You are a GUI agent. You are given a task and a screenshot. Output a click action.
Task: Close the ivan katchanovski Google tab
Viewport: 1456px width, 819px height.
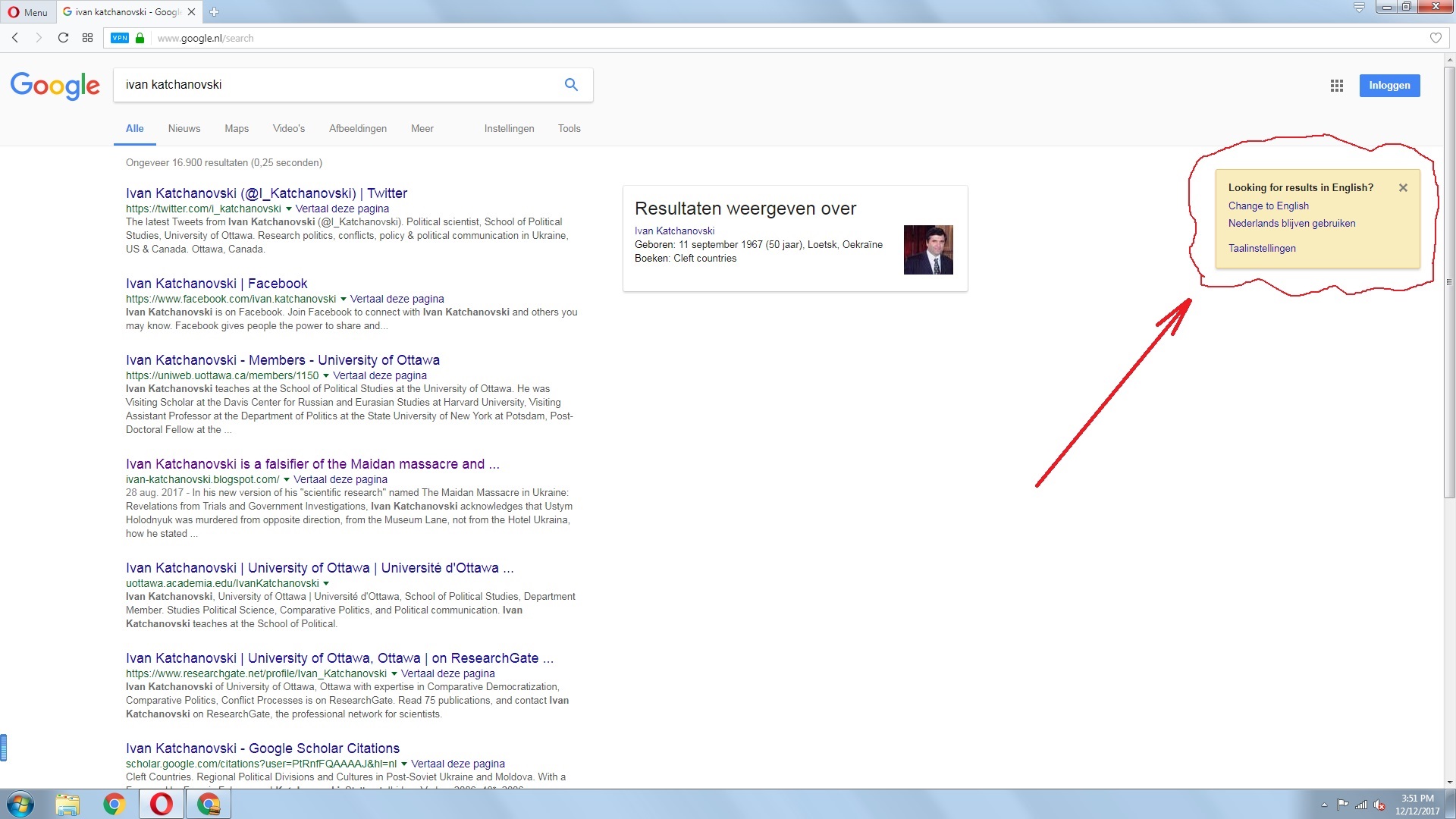click(191, 12)
